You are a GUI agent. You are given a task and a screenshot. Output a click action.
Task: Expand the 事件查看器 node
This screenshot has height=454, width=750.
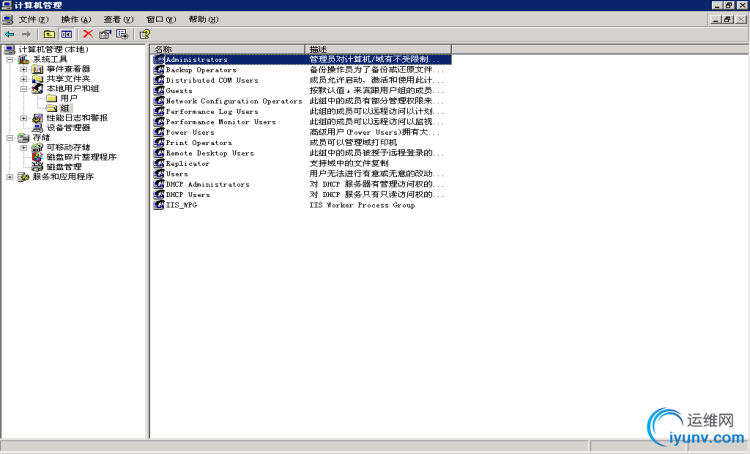23,69
